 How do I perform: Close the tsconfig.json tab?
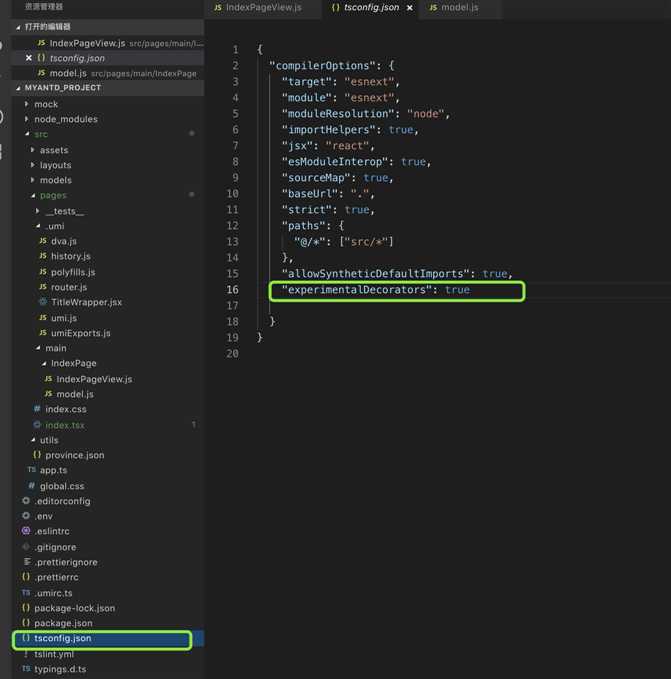point(410,8)
